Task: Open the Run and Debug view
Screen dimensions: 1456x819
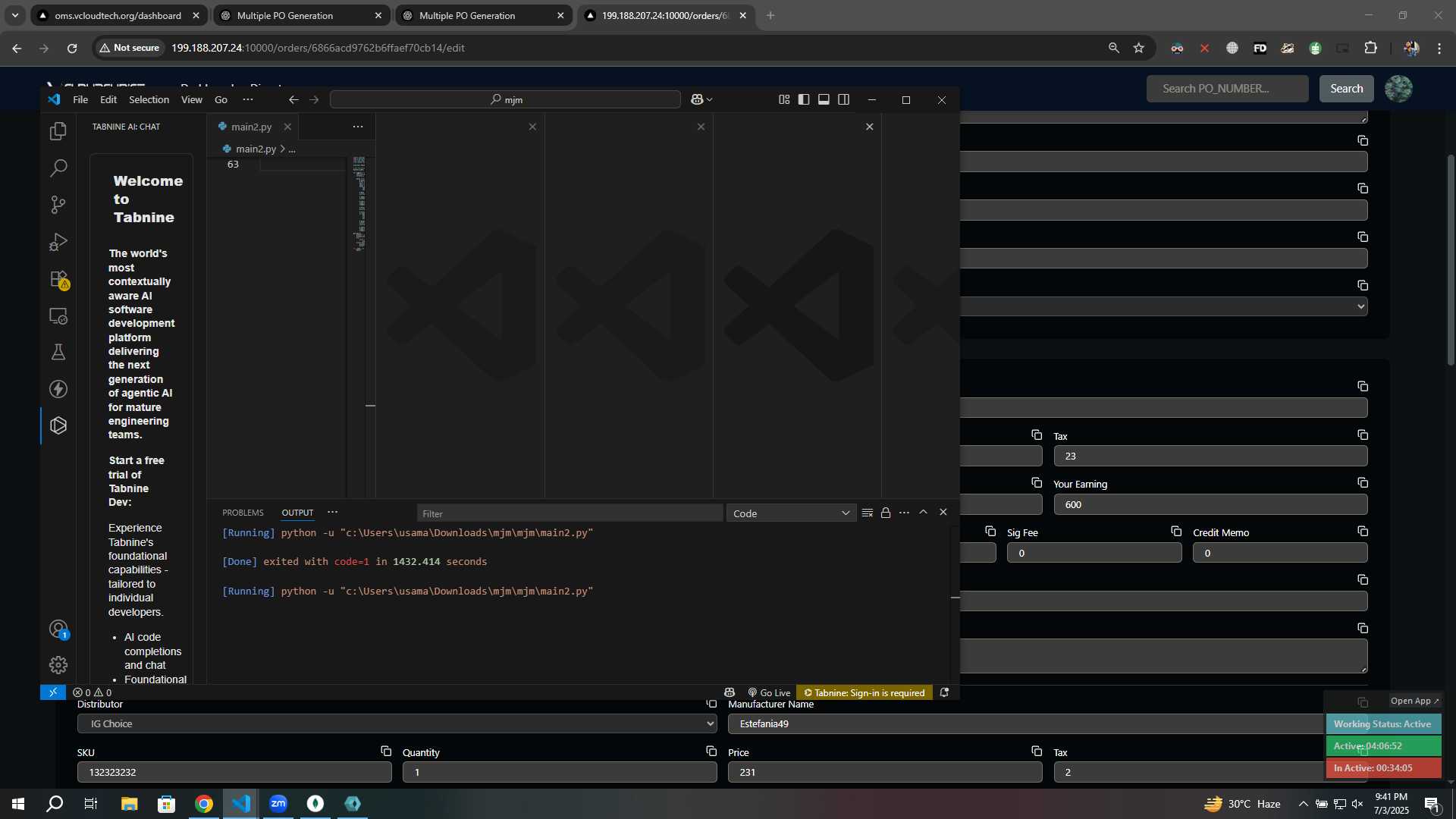Action: click(x=58, y=242)
